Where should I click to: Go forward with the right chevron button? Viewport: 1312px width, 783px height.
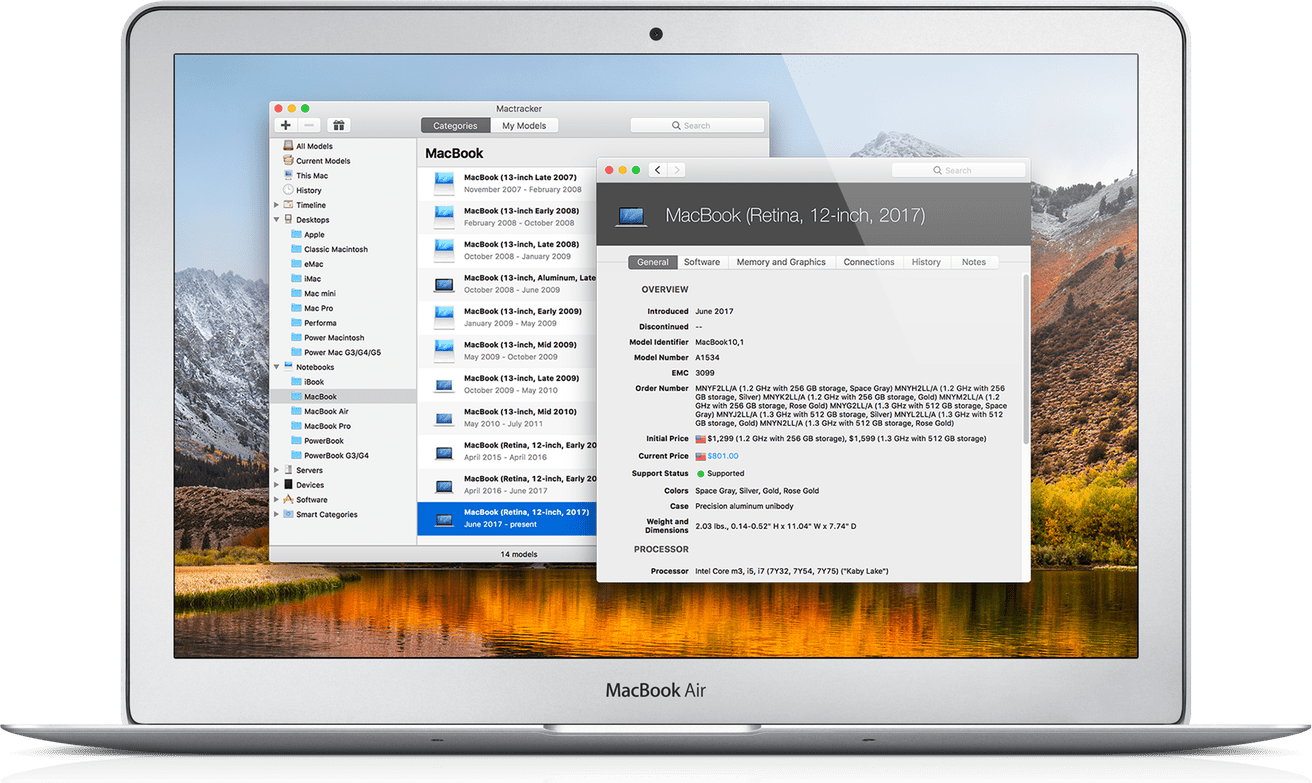coord(676,170)
